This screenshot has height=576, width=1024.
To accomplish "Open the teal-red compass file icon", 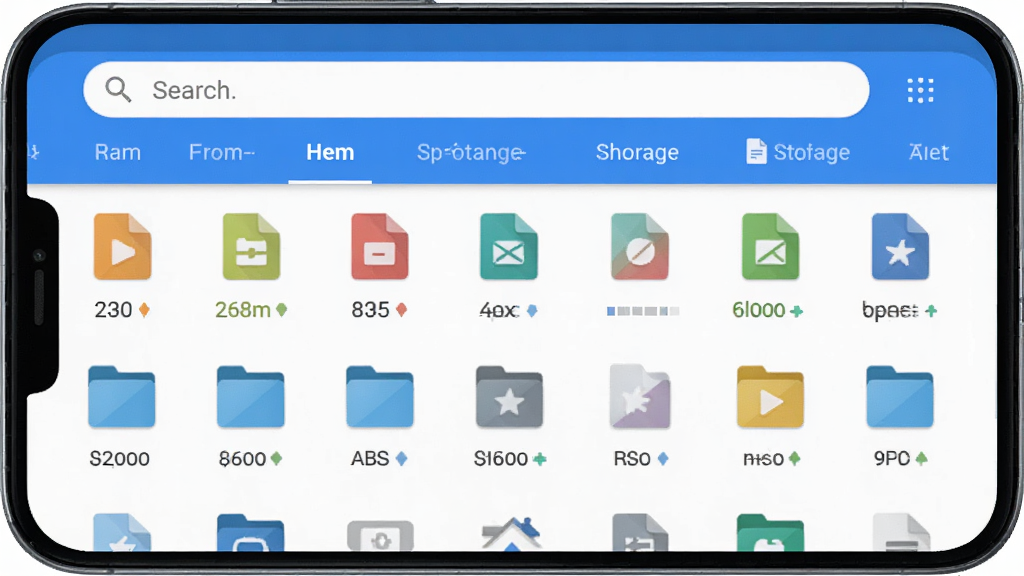I will tap(640, 247).
